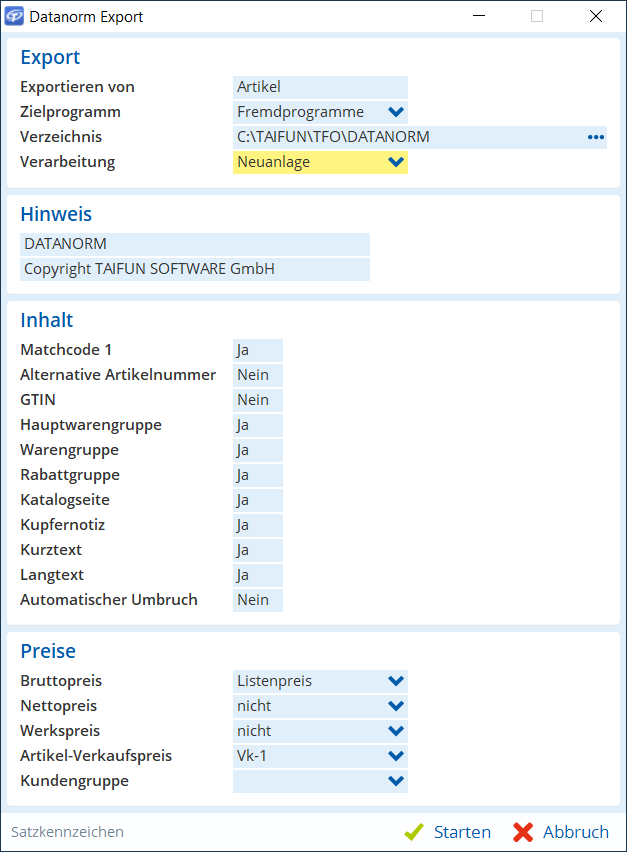
Task: Expand the Nettopreis dropdown
Action: [395, 706]
